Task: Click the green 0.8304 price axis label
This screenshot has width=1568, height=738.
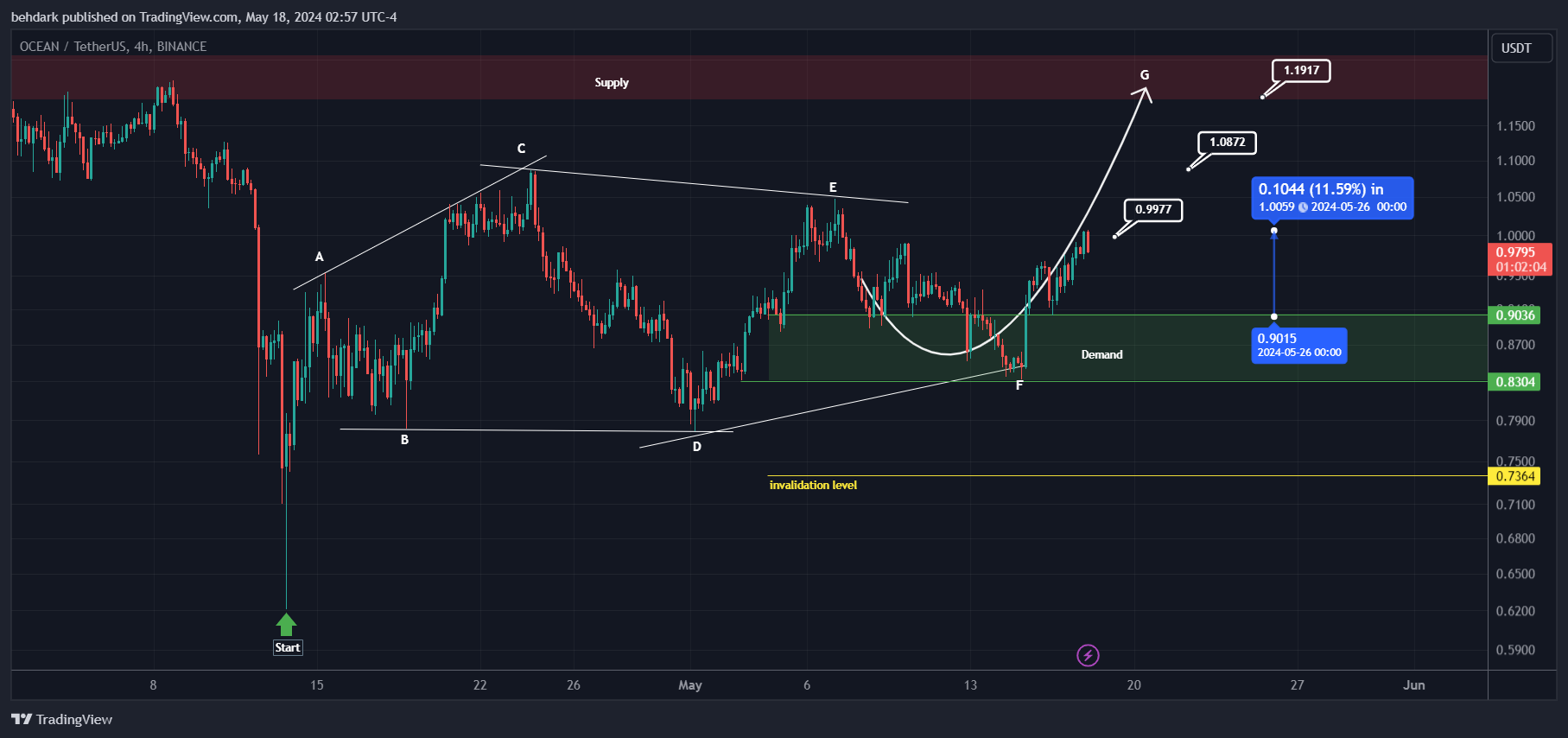Action: 1515,382
